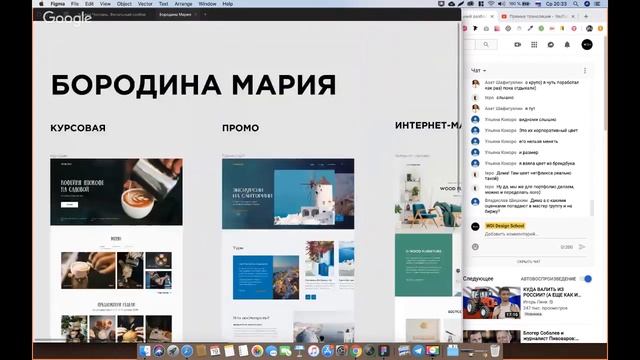Screen dimensions: 640x360
Task: Open App Store icon in Dock
Action: pyautogui.click(x=327, y=351)
